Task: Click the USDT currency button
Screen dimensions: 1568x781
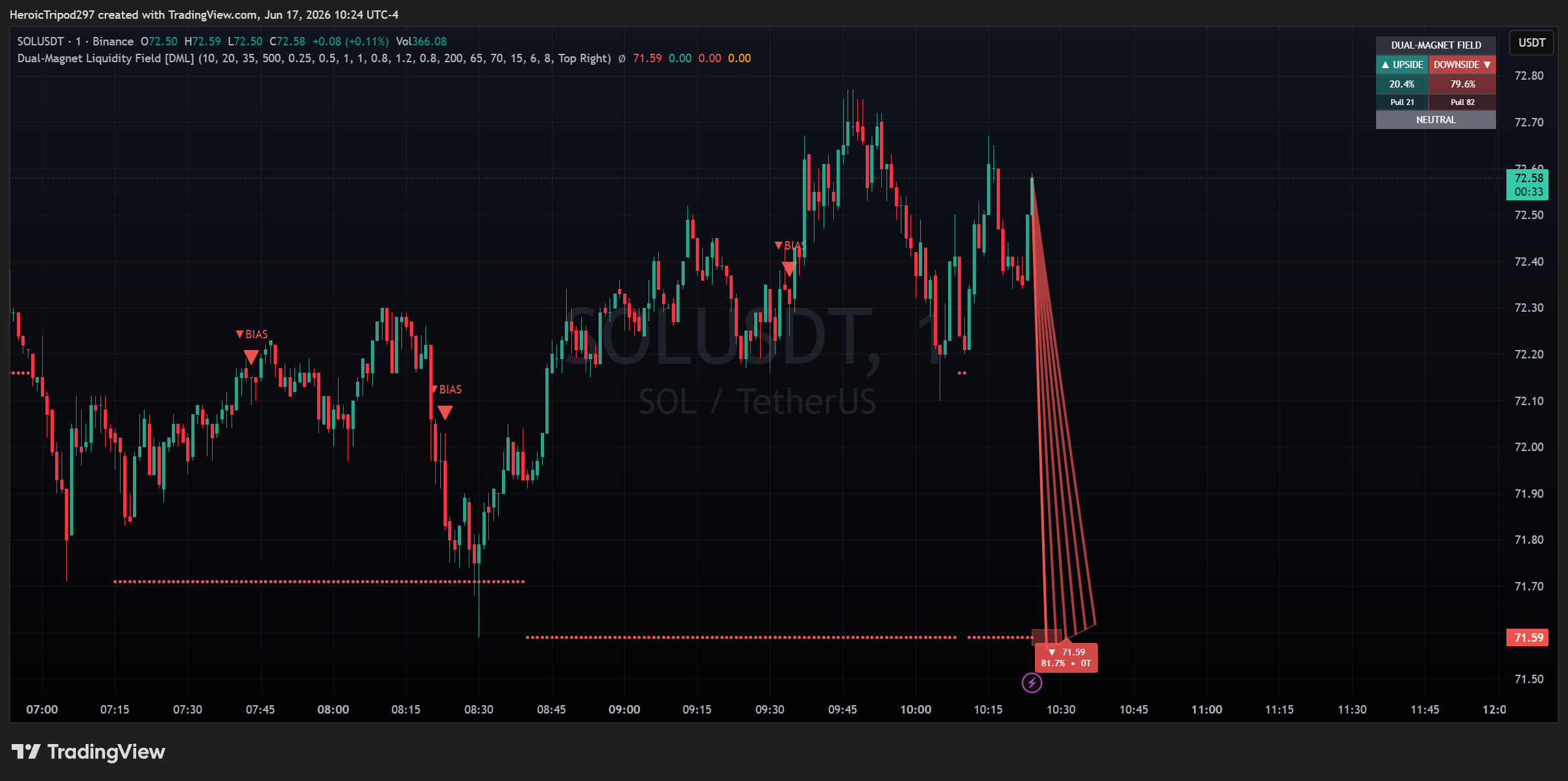Action: [1532, 43]
